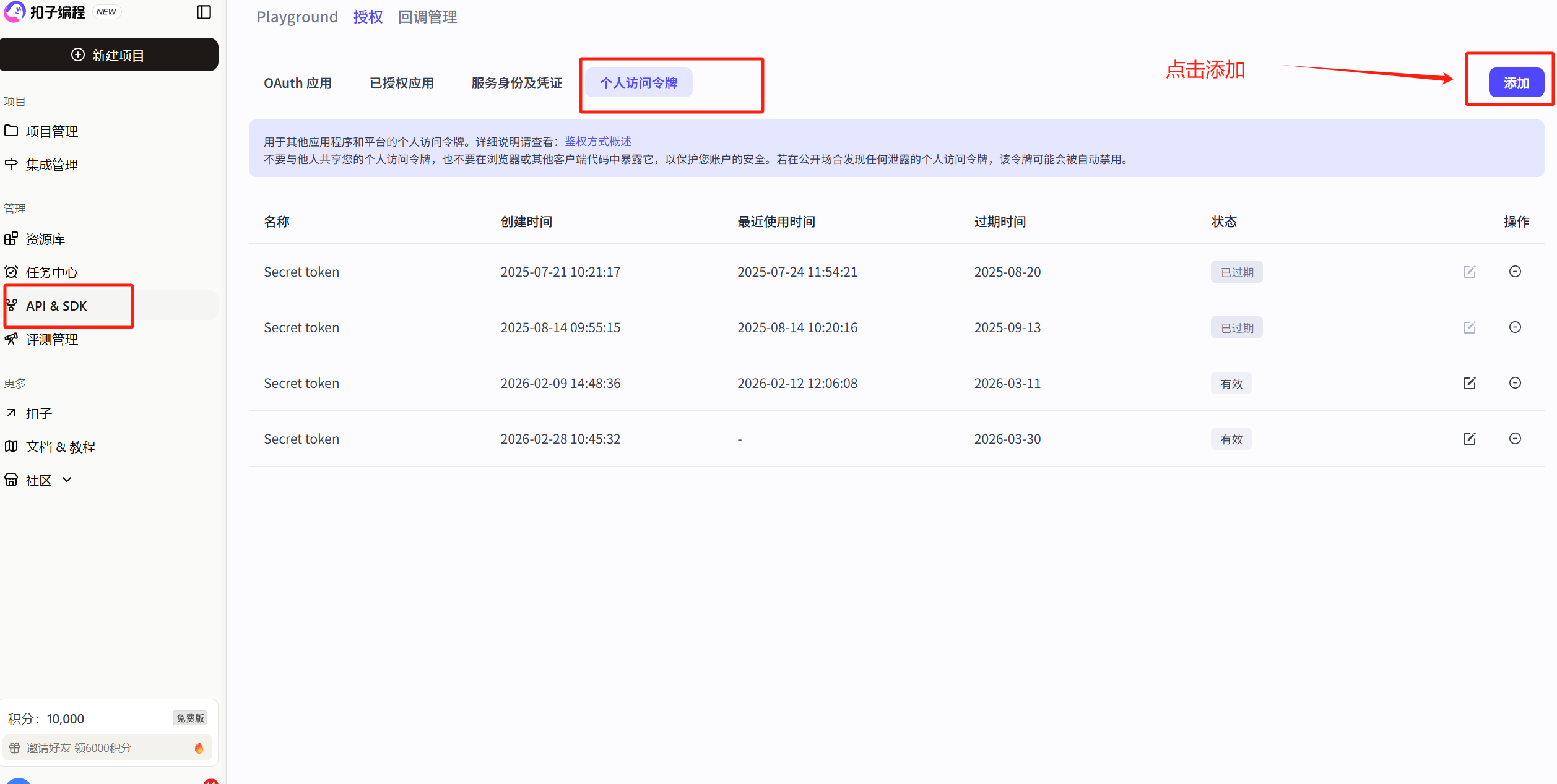Select the OAuth 应用 tab

click(297, 83)
